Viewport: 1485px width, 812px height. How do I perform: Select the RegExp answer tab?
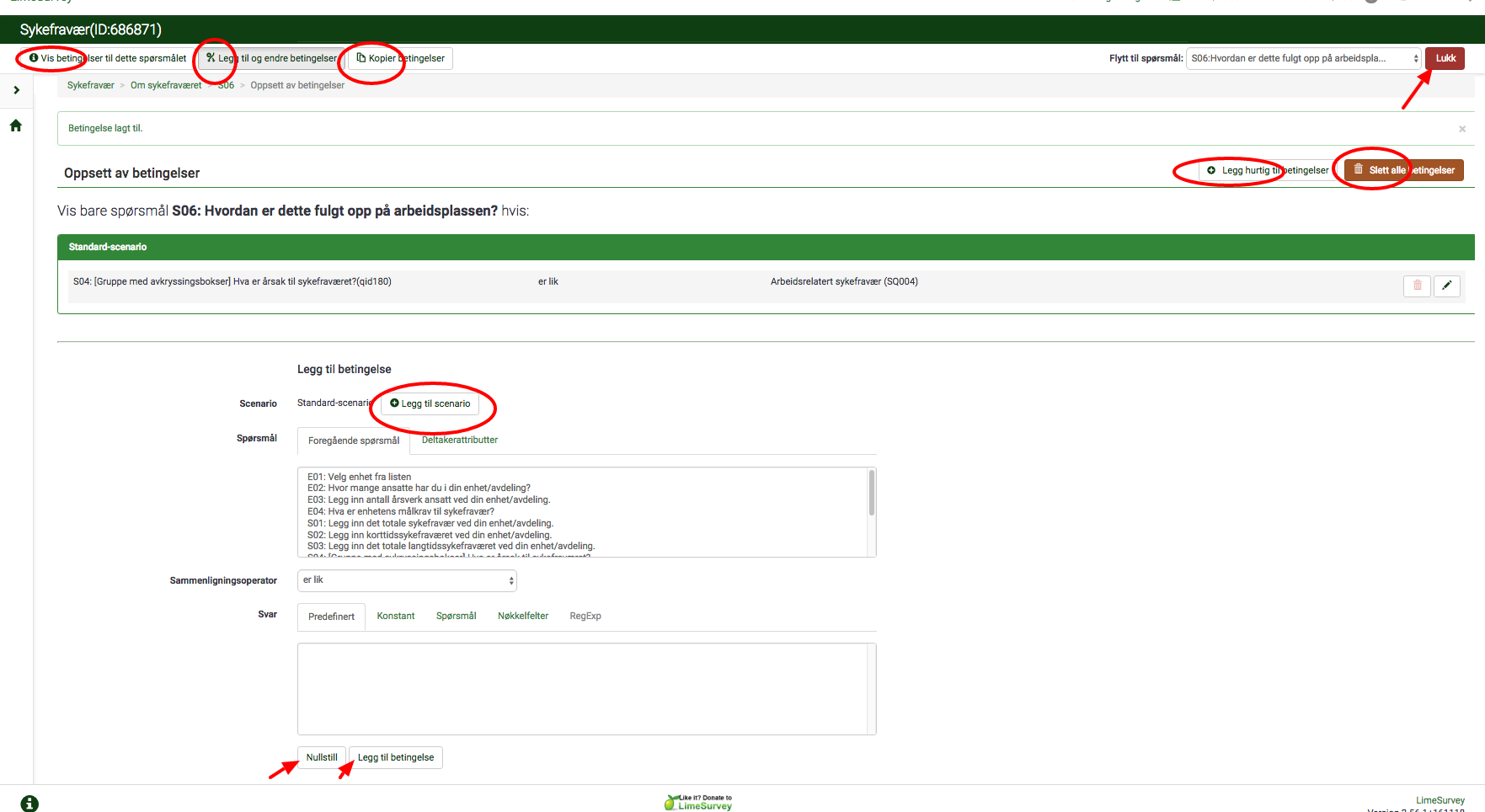pos(585,616)
